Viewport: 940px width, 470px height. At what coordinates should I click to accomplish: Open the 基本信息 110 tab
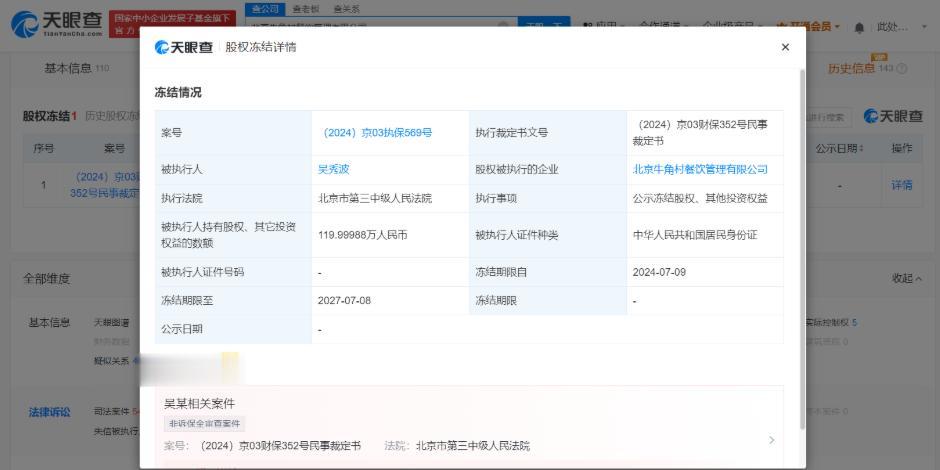pyautogui.click(x=77, y=68)
